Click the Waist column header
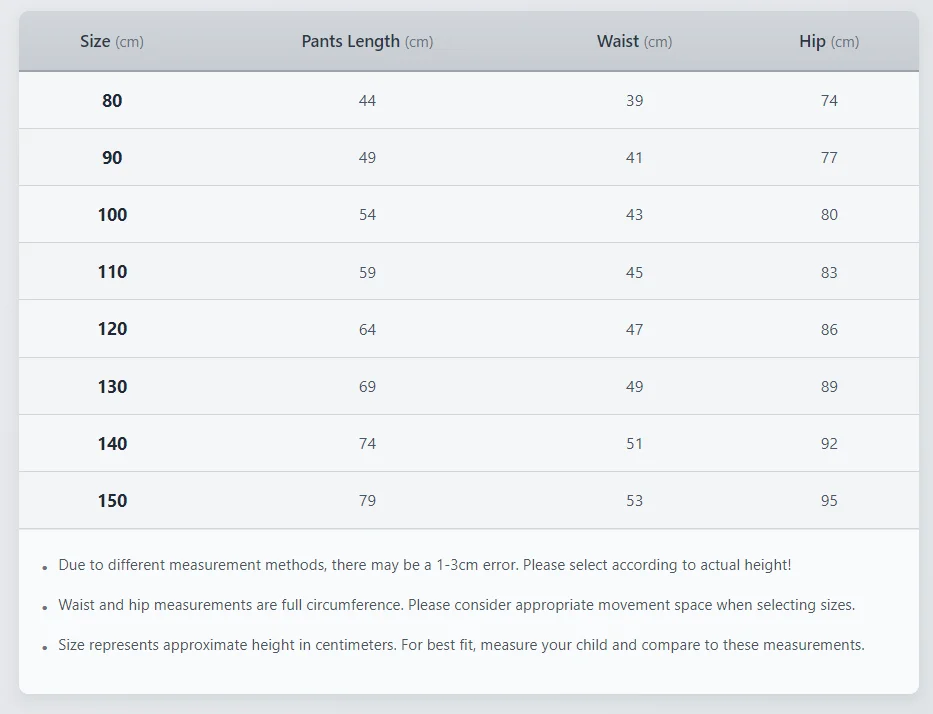The height and width of the screenshot is (714, 933). [634, 42]
